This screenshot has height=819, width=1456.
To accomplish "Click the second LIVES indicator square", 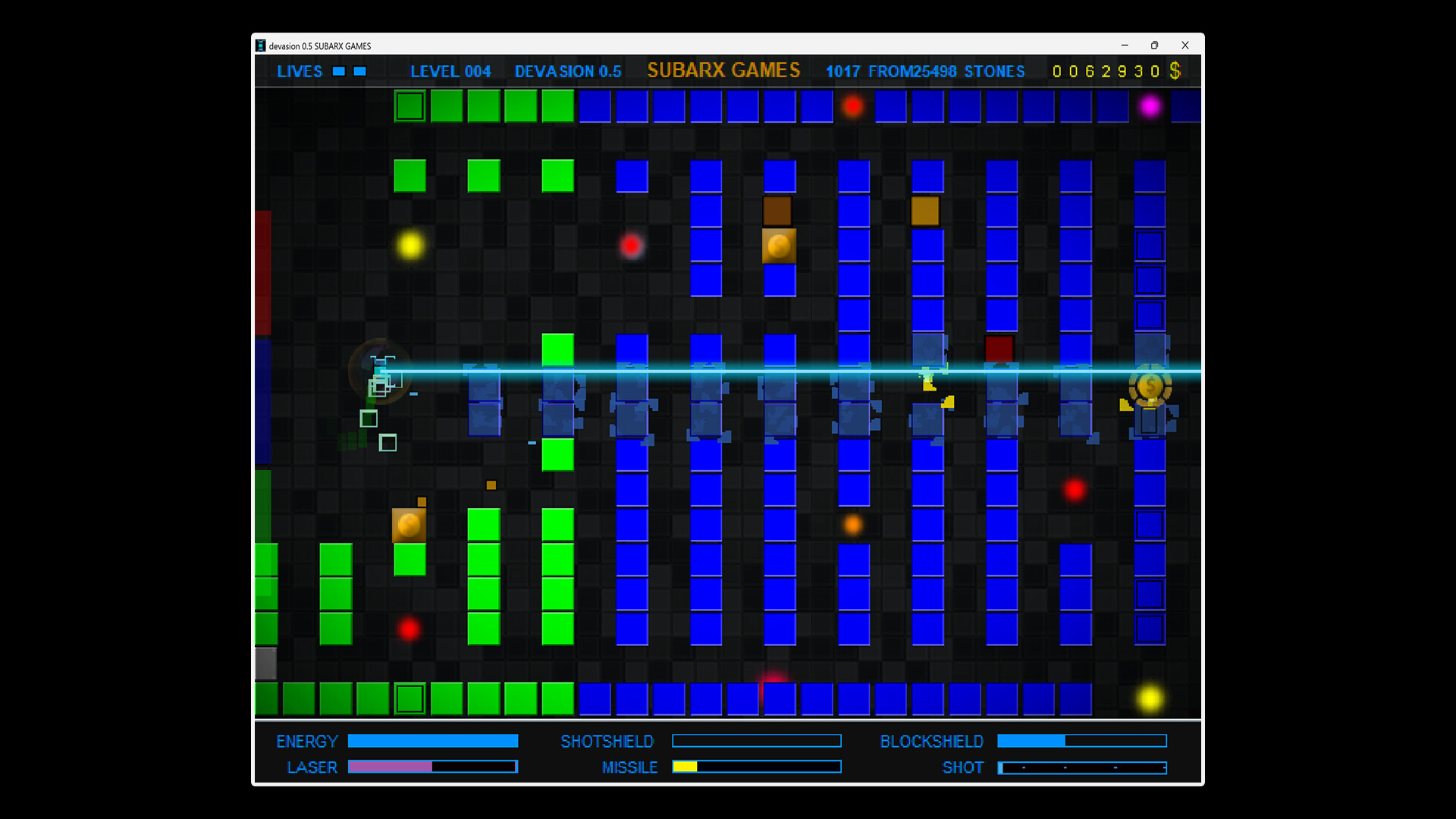I will coord(359,71).
